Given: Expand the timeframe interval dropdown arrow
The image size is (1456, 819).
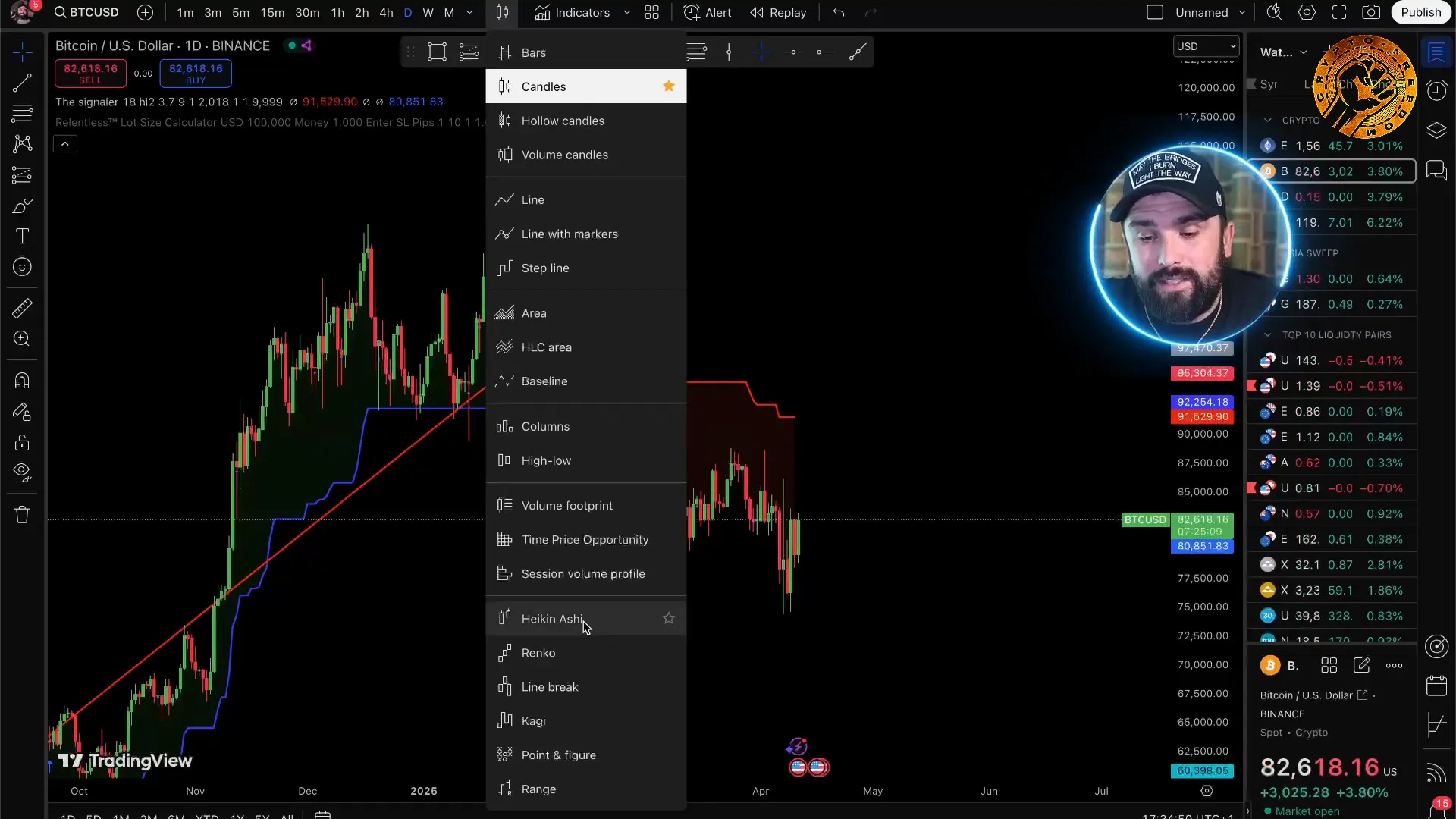Looking at the screenshot, I should coord(470,12).
